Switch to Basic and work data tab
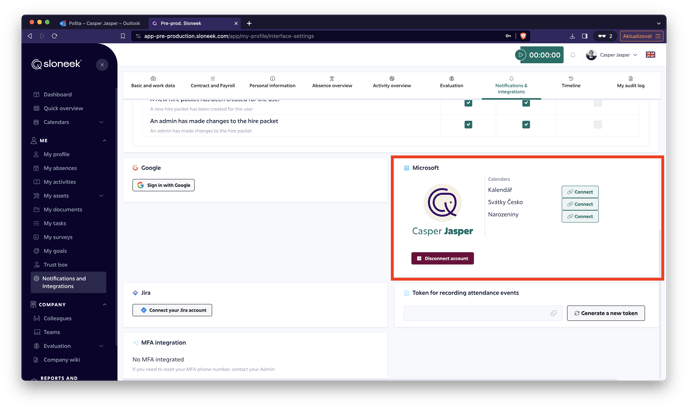Viewport: 688px width, 409px height. pos(153,83)
